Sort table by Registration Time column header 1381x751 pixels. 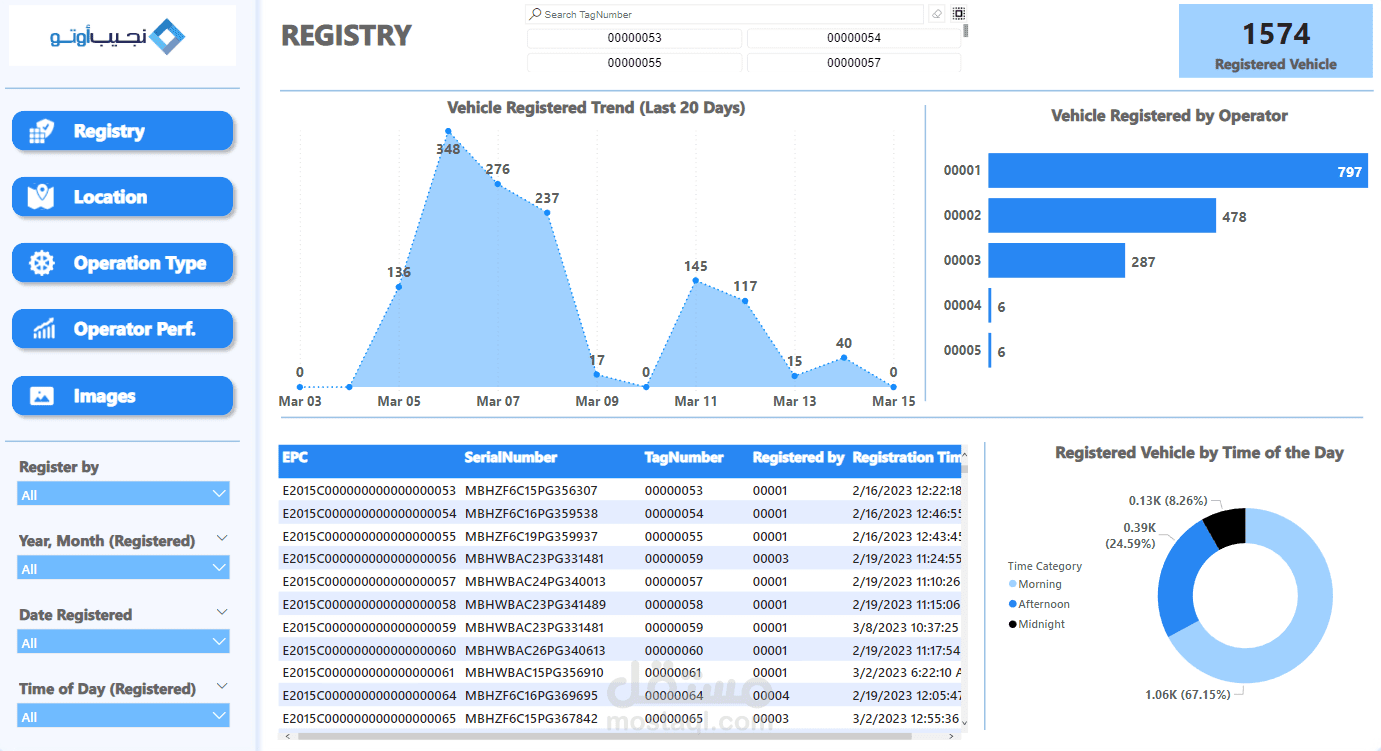[x=907, y=458]
